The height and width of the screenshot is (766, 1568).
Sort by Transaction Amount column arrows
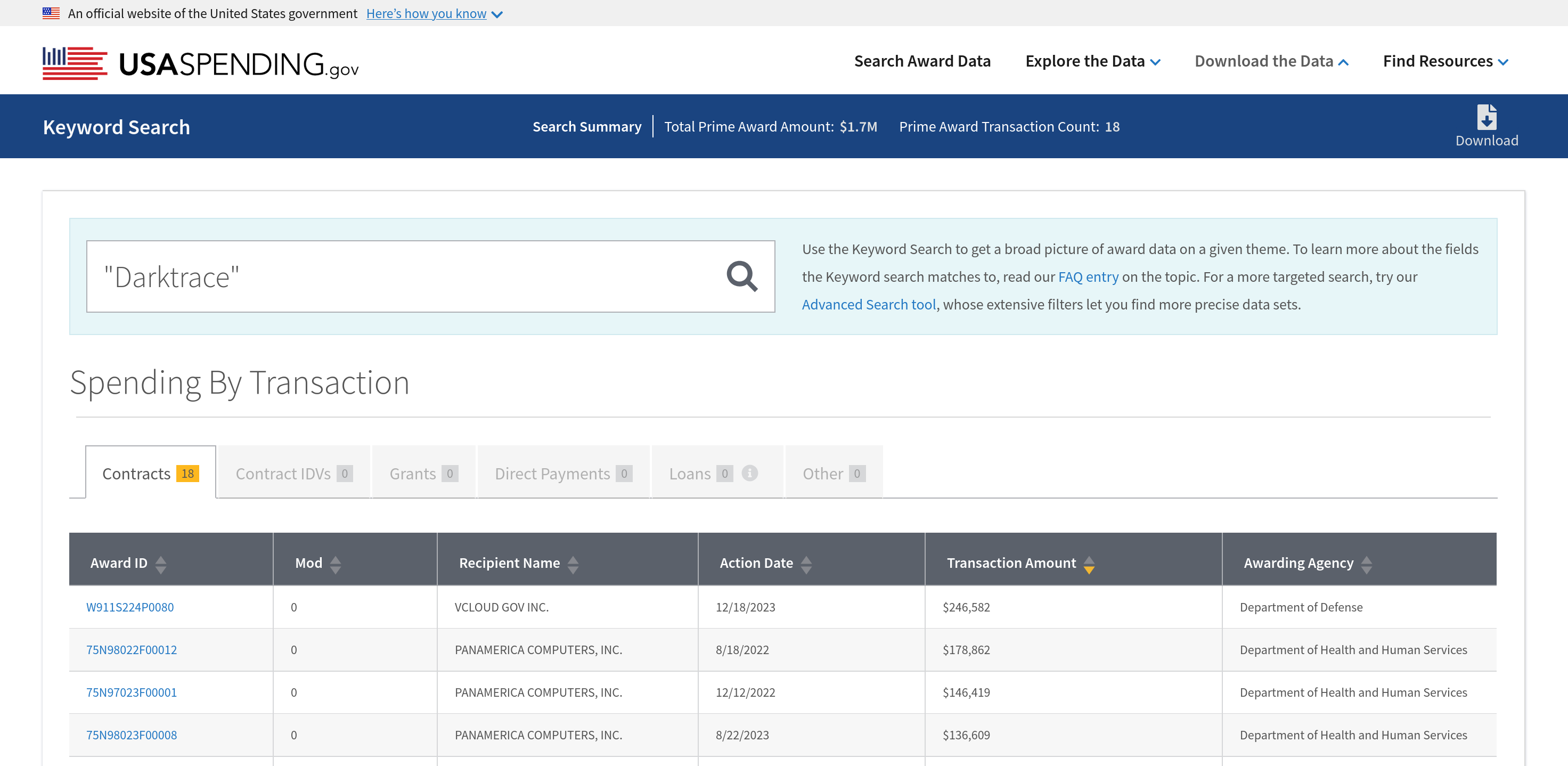click(x=1089, y=565)
